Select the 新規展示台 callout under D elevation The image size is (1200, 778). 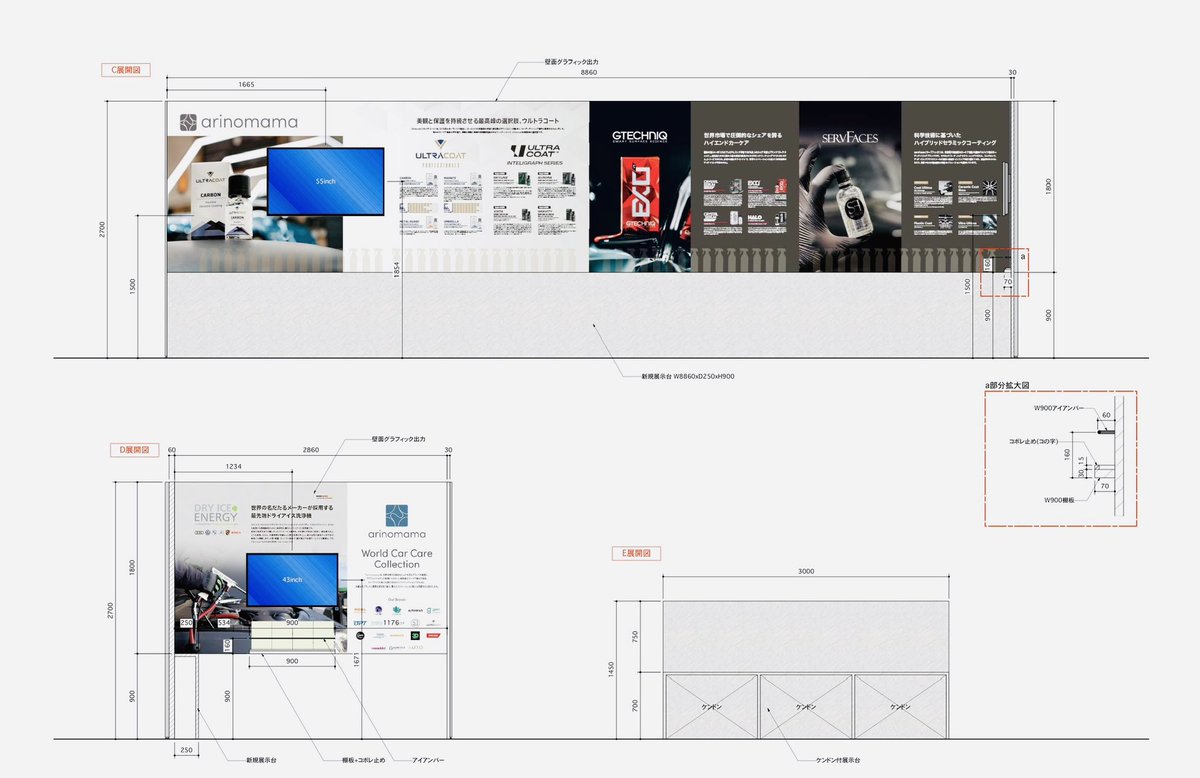click(261, 760)
